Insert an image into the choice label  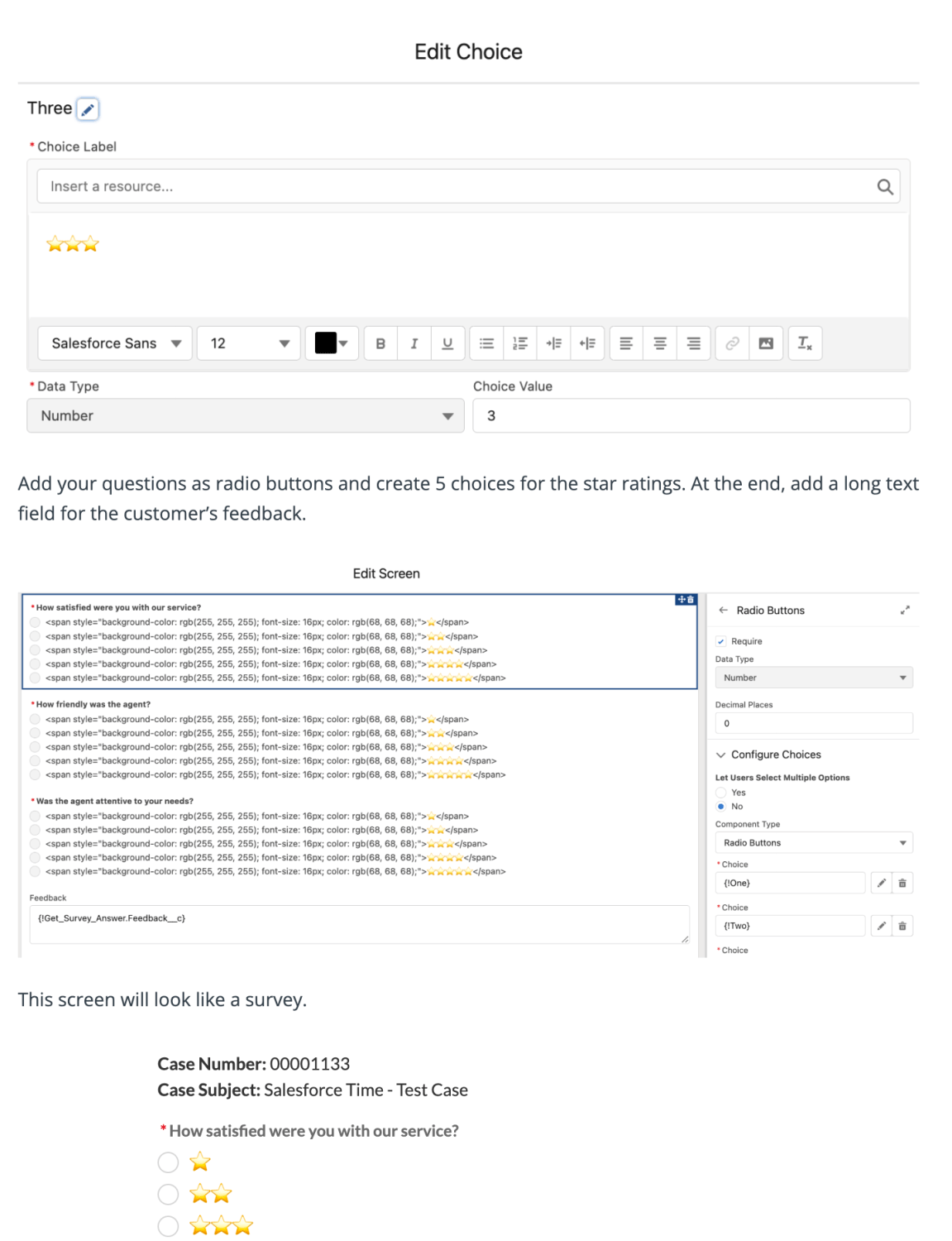click(x=763, y=343)
